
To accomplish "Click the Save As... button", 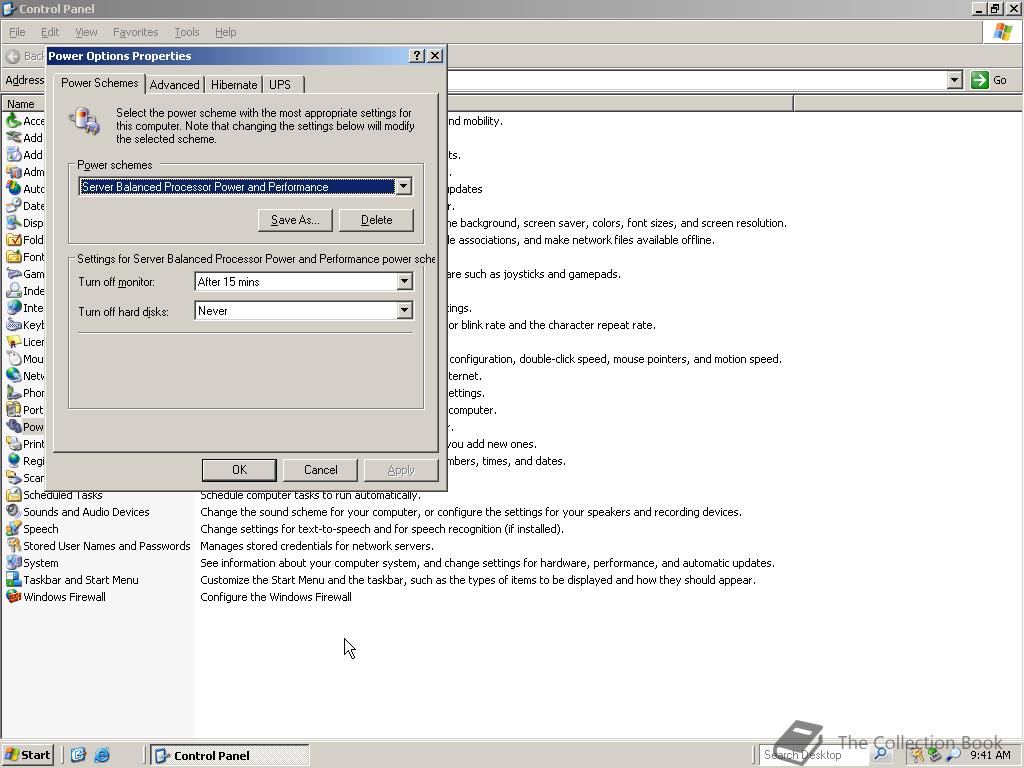I will pyautogui.click(x=295, y=220).
